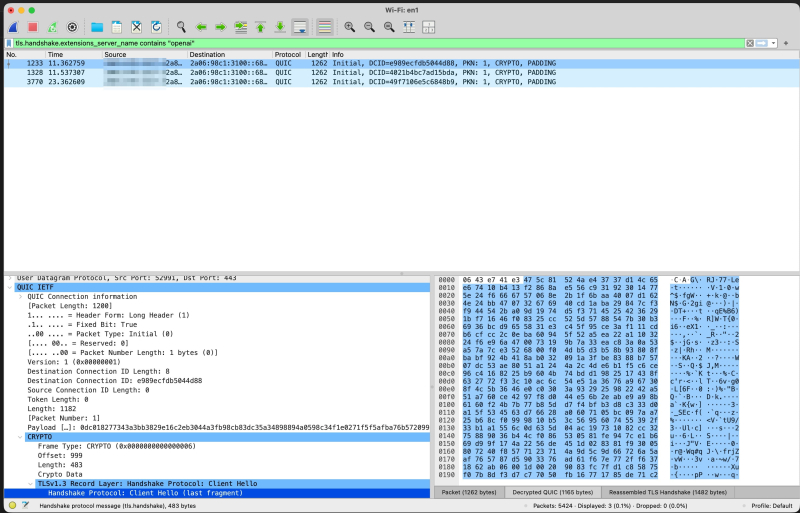
Task: Sort by the Info column header
Action: pos(563,55)
